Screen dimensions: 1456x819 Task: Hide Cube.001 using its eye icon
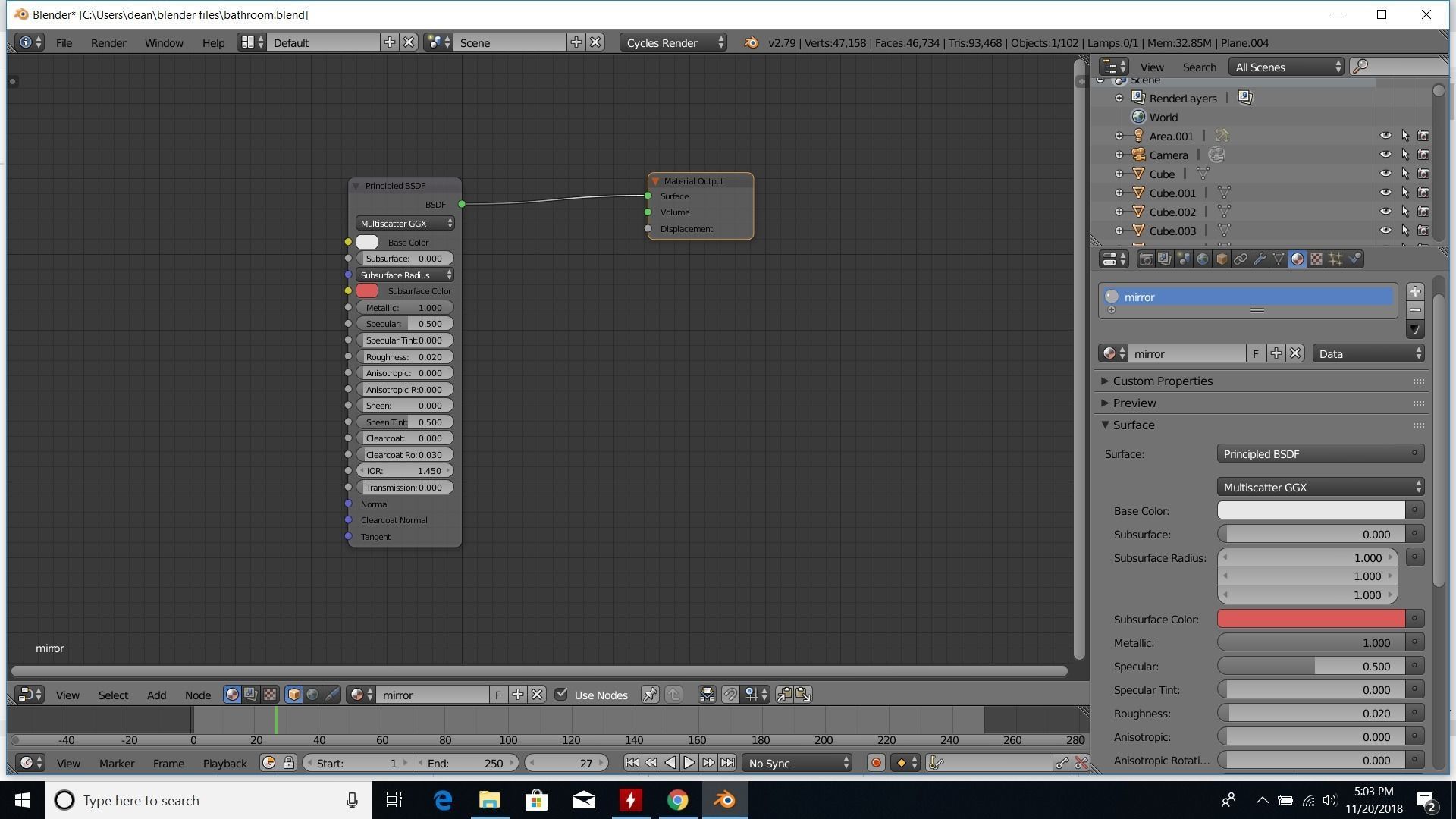(x=1385, y=193)
